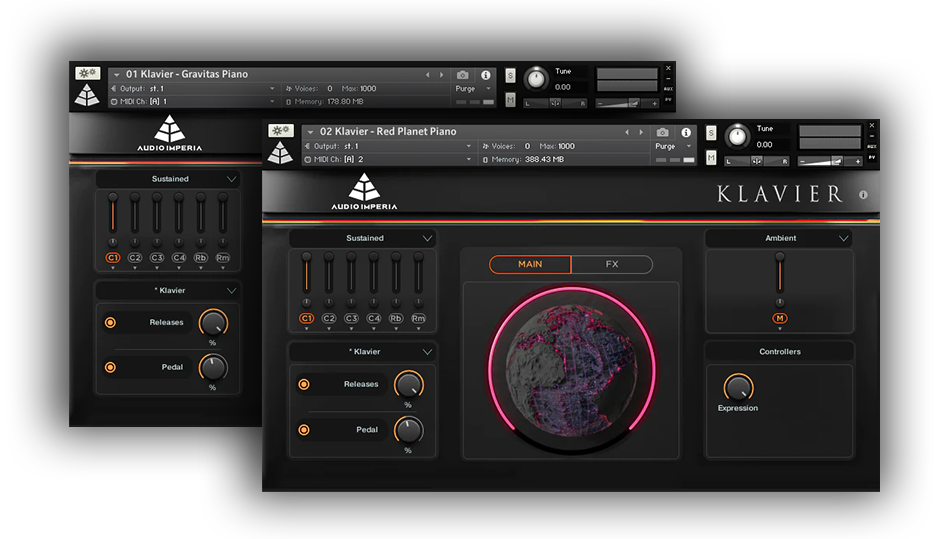Toggle Pedal in Gravitas Piano
The image size is (939, 539).
click(x=110, y=367)
